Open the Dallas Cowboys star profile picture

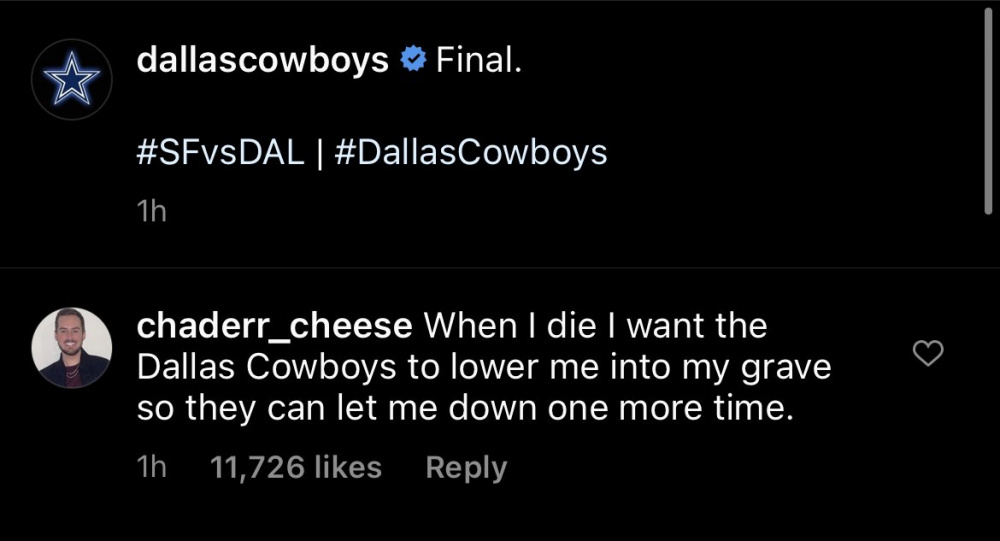coord(71,83)
